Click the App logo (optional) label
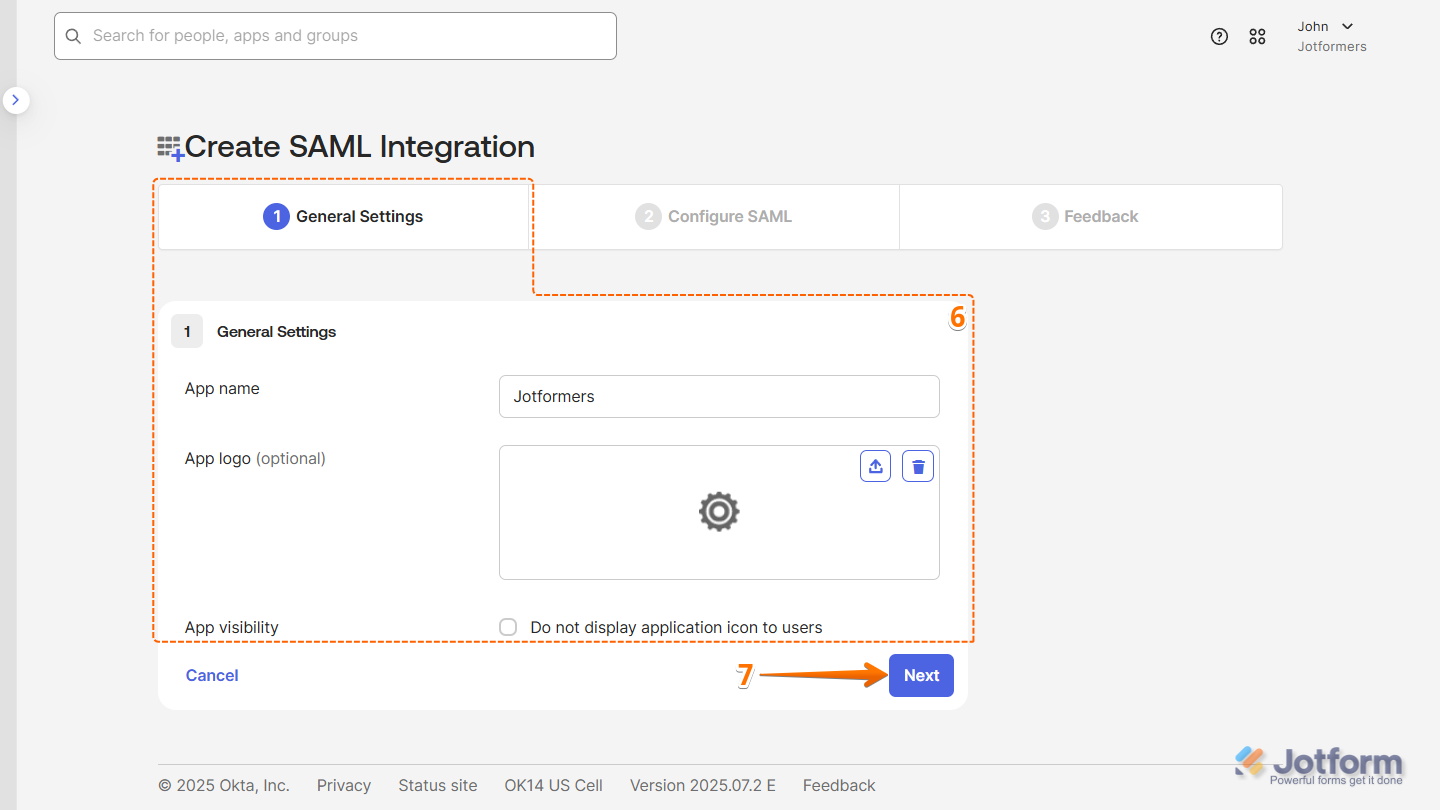This screenshot has height=810, width=1440. coord(255,458)
